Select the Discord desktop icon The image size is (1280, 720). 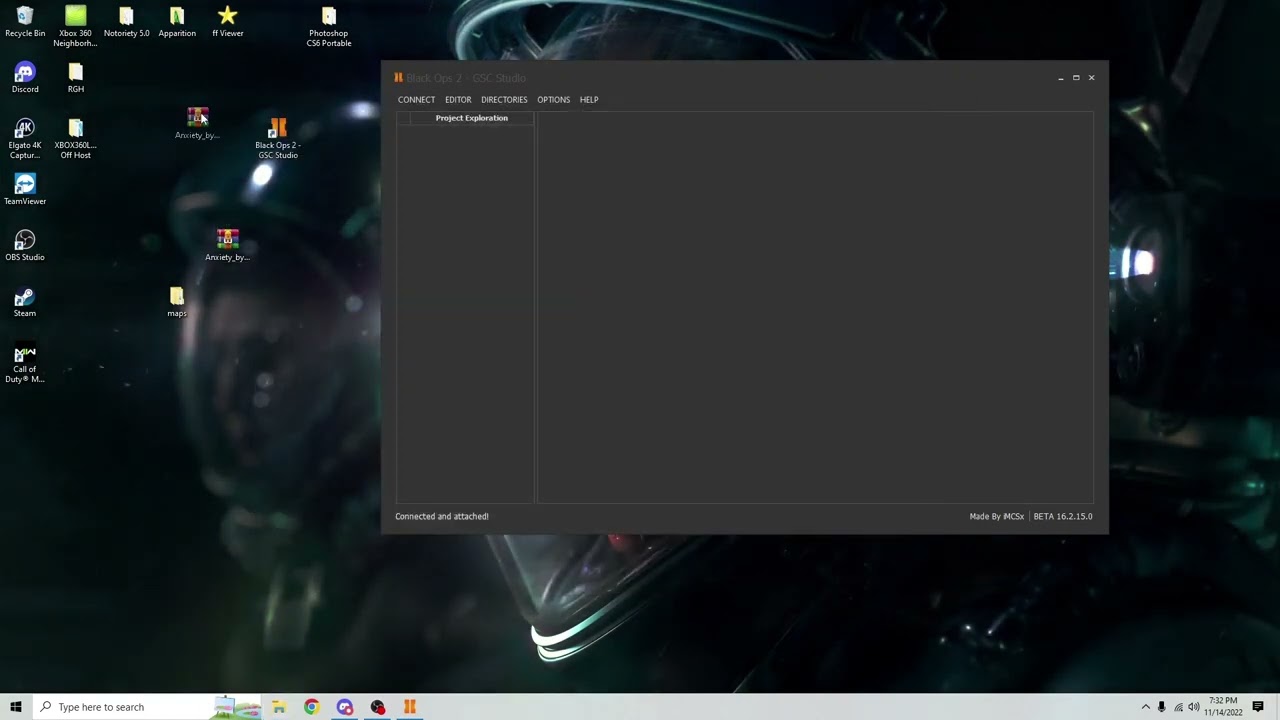point(25,78)
